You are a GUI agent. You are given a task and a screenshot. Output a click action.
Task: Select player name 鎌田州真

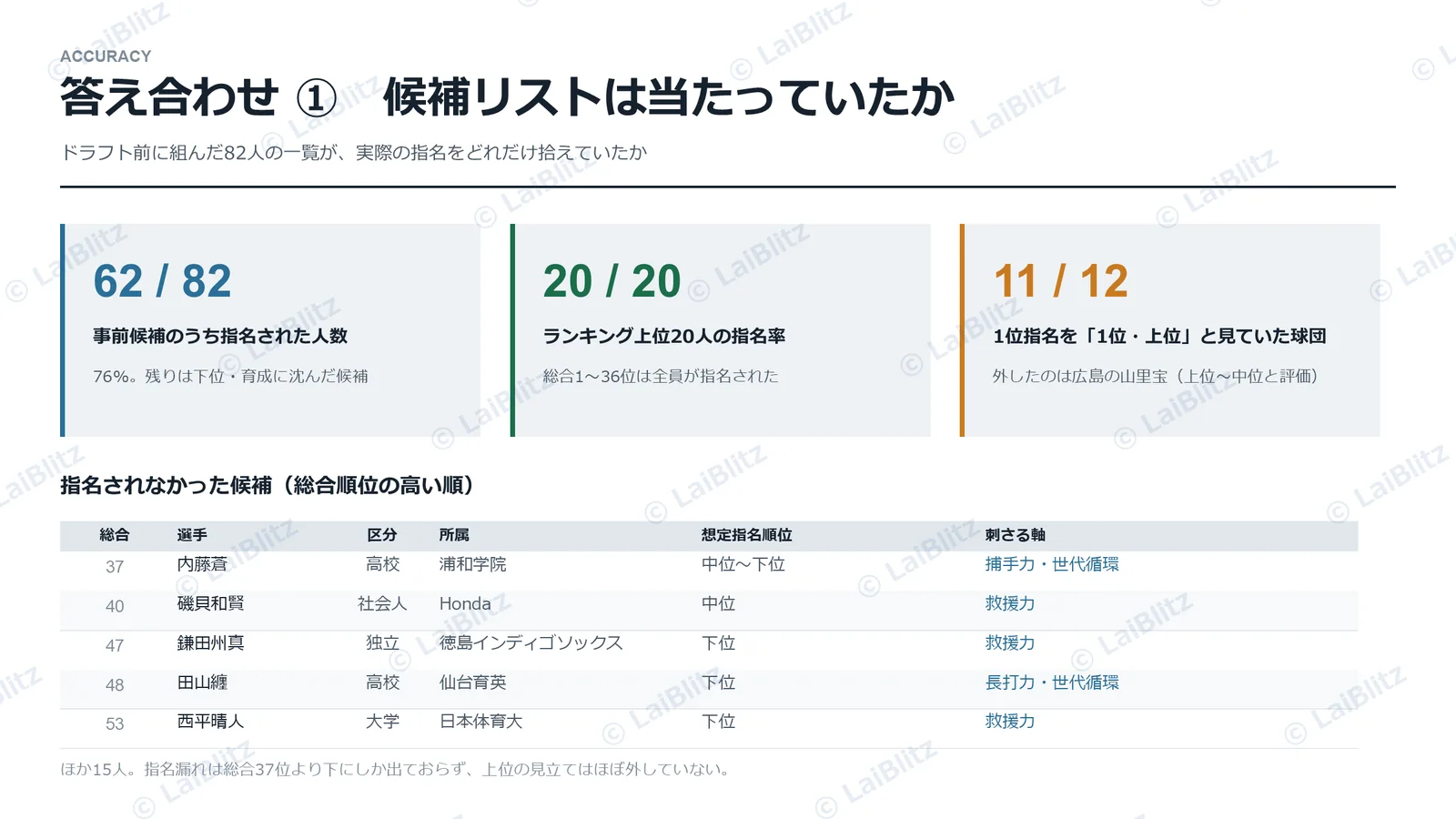coord(210,642)
